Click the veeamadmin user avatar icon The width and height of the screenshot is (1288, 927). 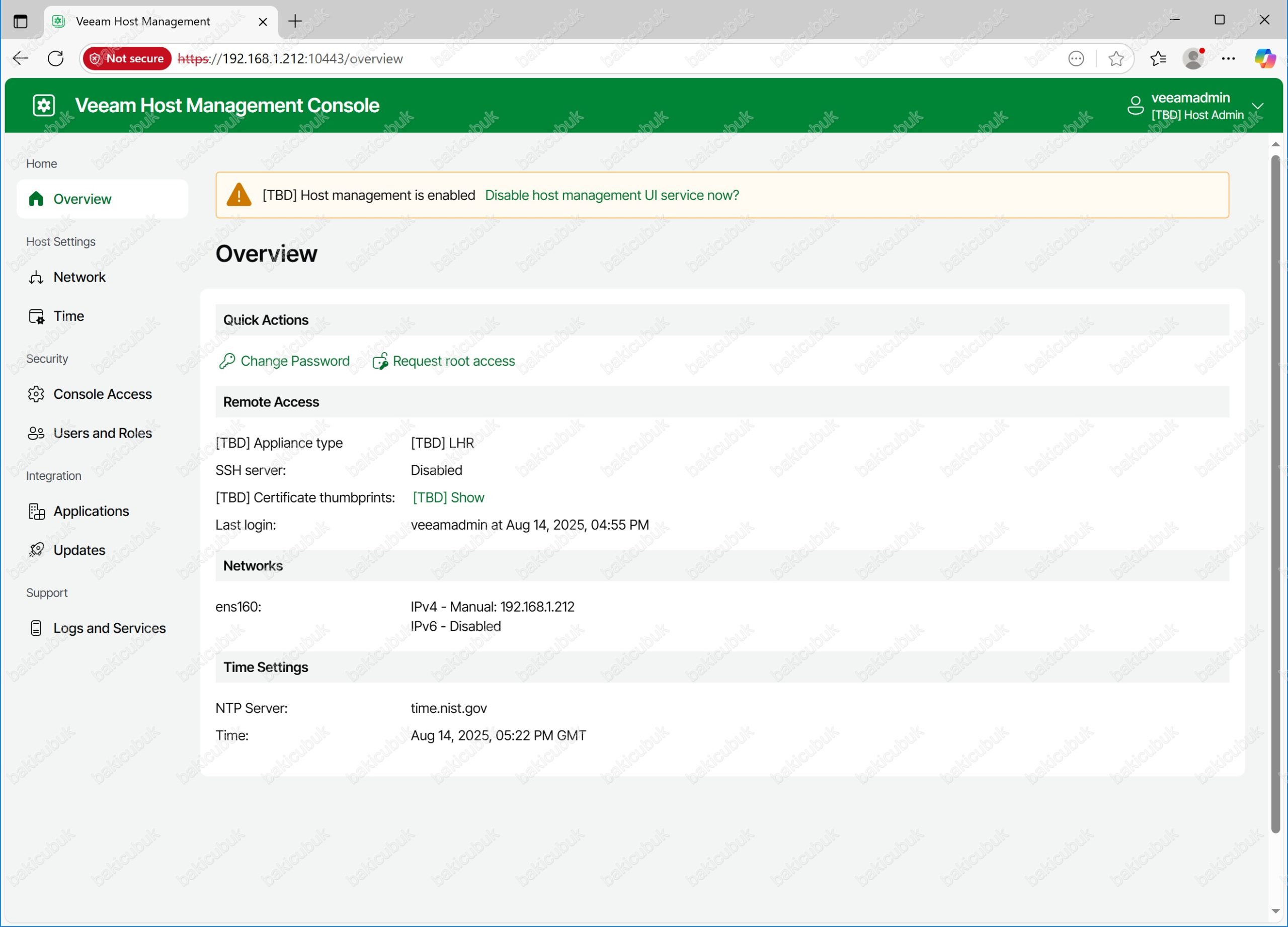click(x=1135, y=106)
